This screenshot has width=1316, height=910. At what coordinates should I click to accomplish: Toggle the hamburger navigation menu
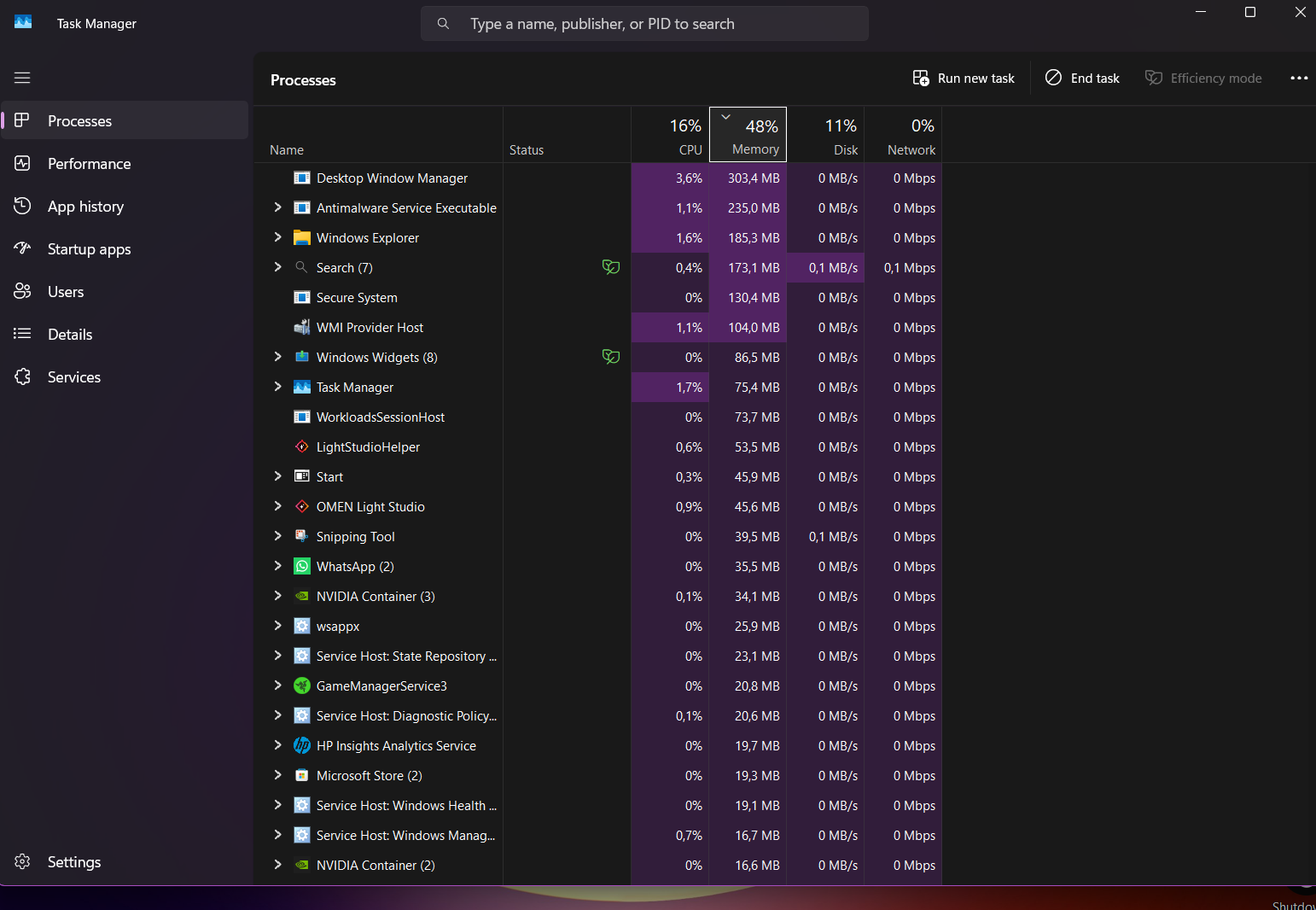coord(22,78)
